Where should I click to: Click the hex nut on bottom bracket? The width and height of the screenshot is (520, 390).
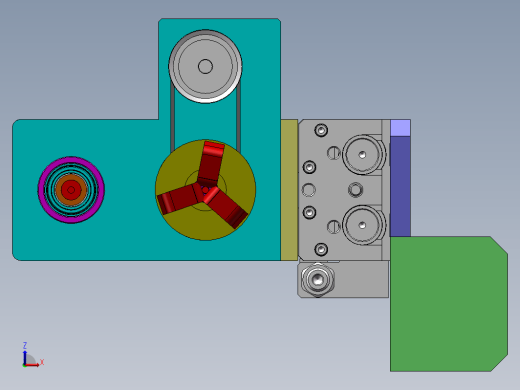point(318,280)
